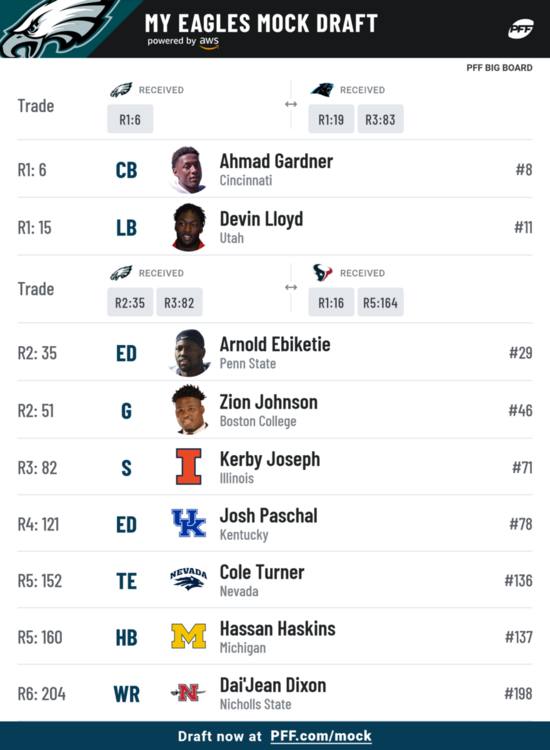Click the PFF BIG BOARD label
This screenshot has height=750, width=550.
coord(499,68)
